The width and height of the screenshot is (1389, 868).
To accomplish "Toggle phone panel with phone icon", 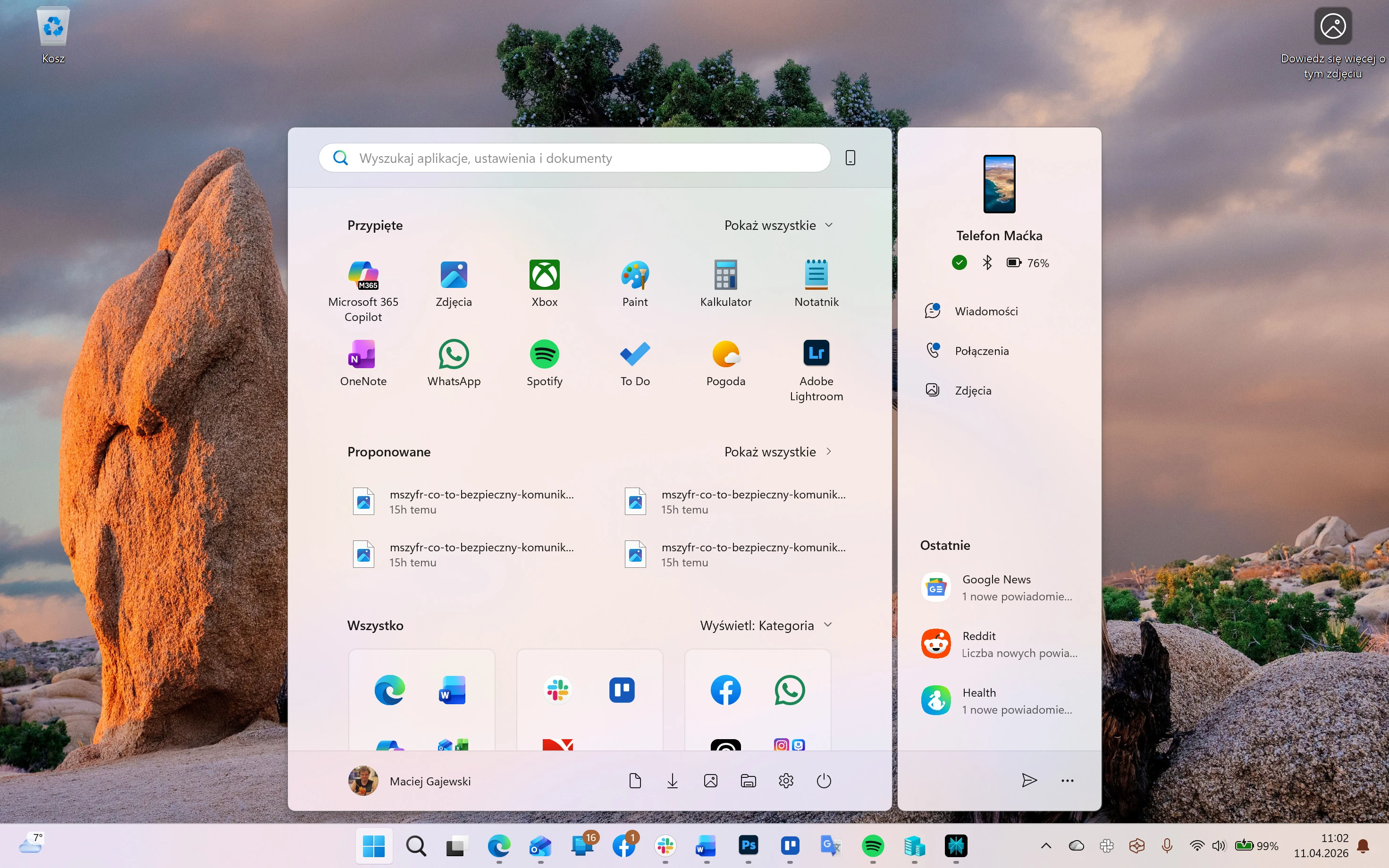I will coord(850,158).
